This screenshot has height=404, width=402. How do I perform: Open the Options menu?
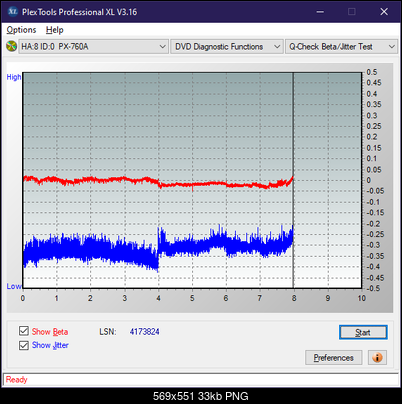click(21, 30)
